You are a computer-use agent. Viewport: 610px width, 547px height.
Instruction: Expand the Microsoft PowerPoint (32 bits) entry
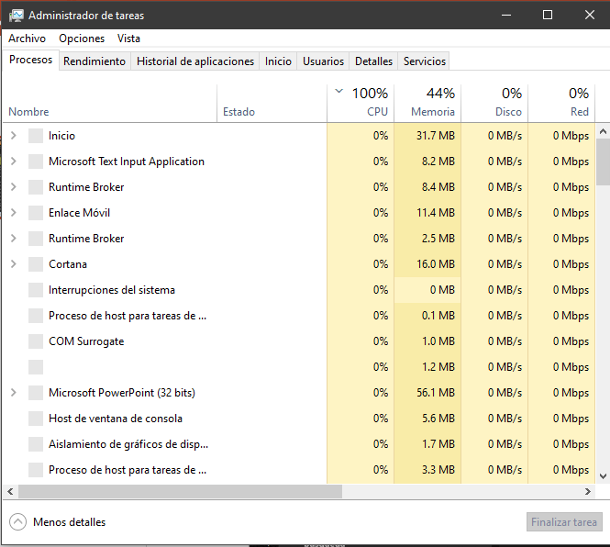(x=13, y=393)
